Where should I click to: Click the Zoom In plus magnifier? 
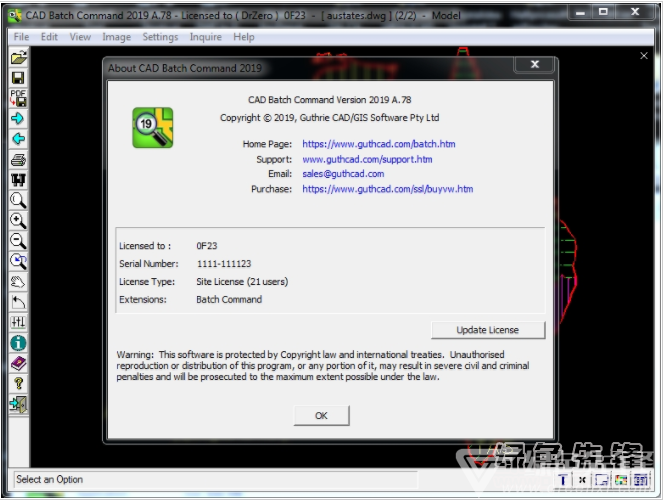pos(18,221)
